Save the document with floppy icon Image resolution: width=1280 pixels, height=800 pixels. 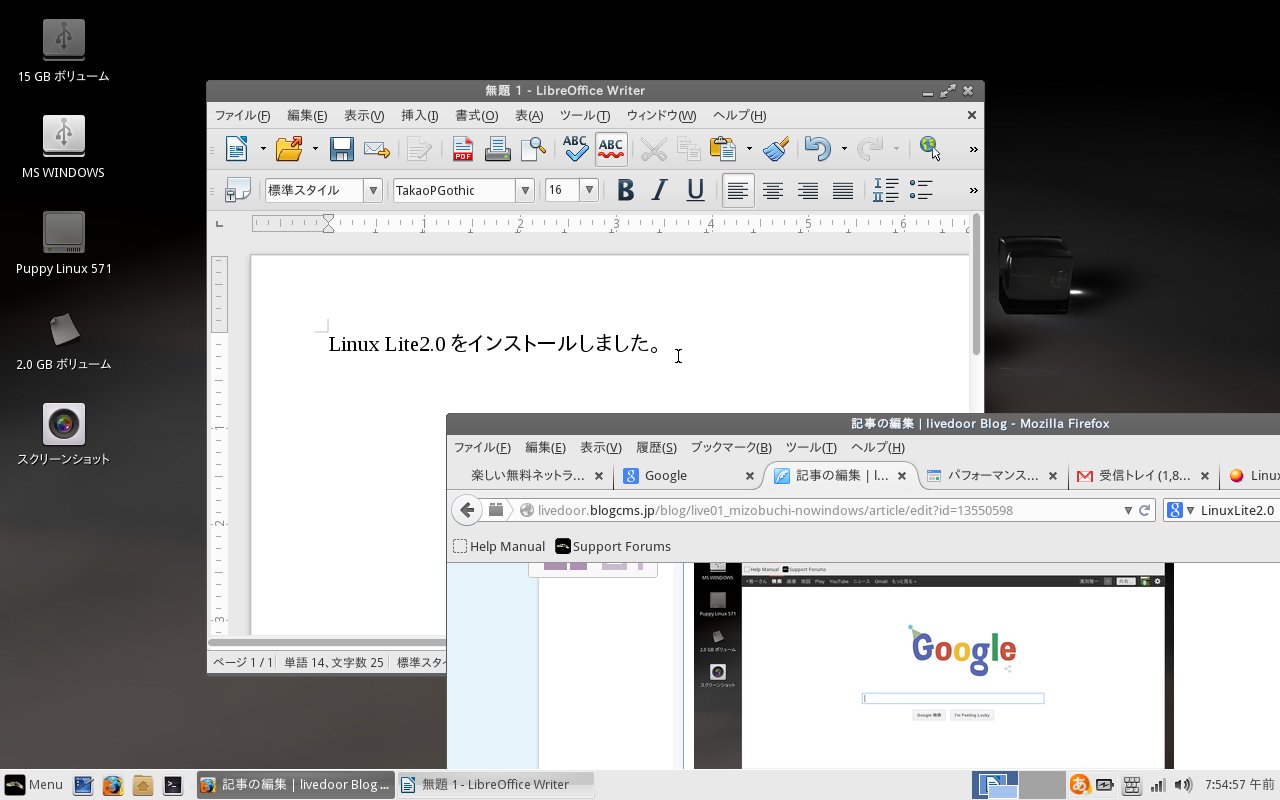pos(342,149)
